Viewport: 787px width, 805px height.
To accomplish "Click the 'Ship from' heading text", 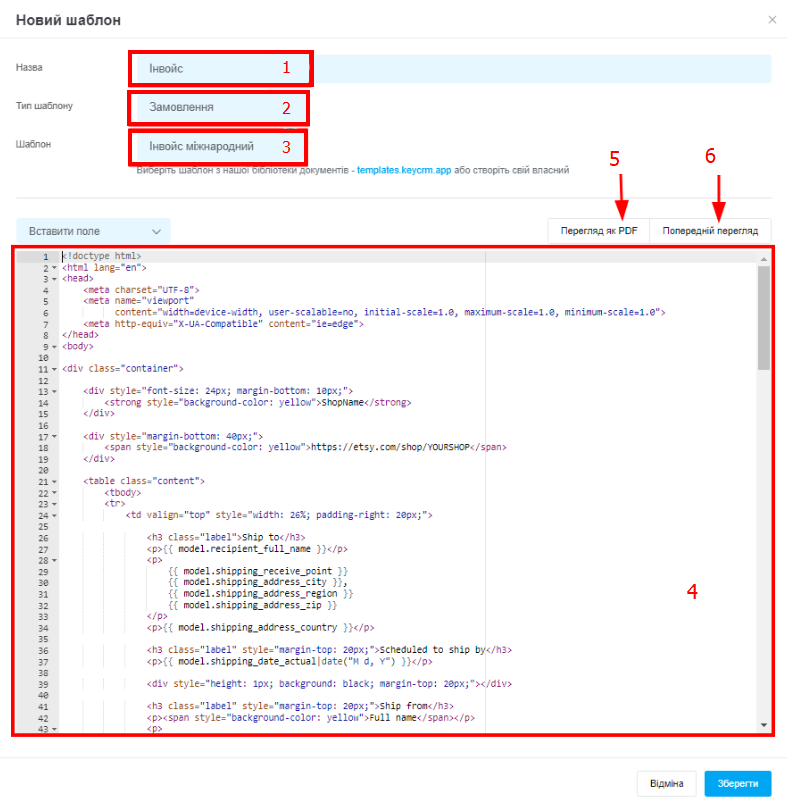I will [x=404, y=706].
